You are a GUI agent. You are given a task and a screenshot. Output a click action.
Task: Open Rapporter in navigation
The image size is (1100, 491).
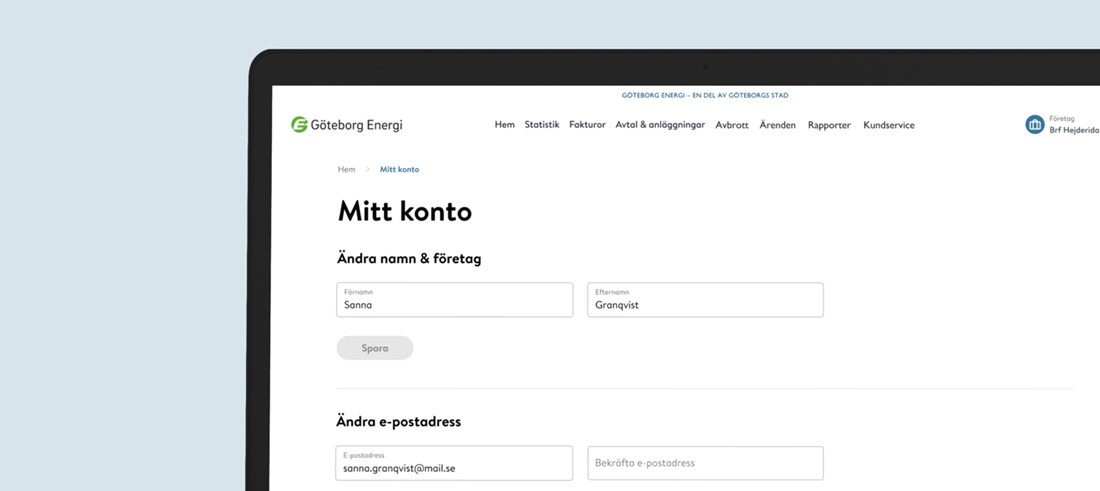(x=829, y=125)
